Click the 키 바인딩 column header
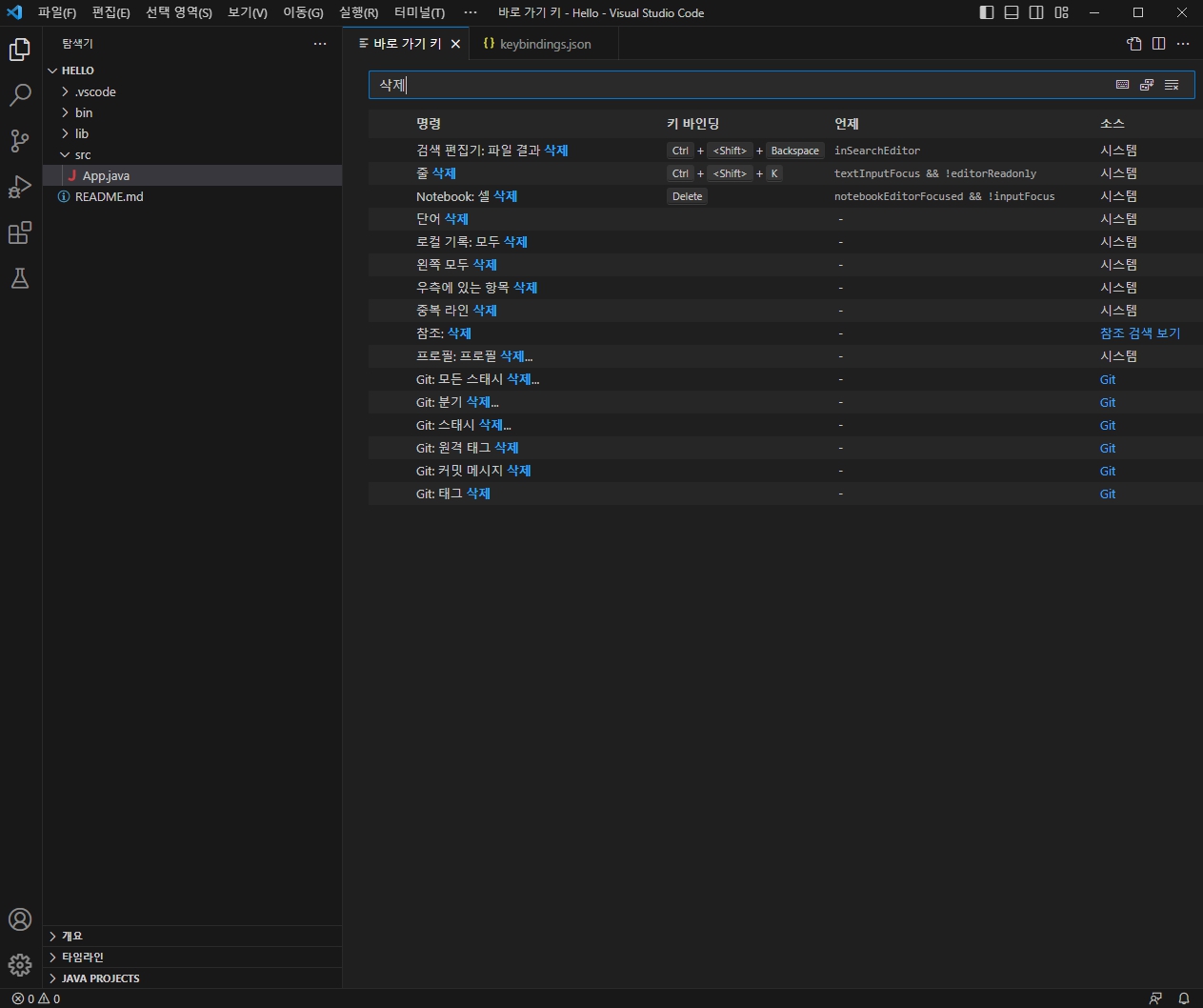Screen dimensions: 1203x1008 click(692, 124)
